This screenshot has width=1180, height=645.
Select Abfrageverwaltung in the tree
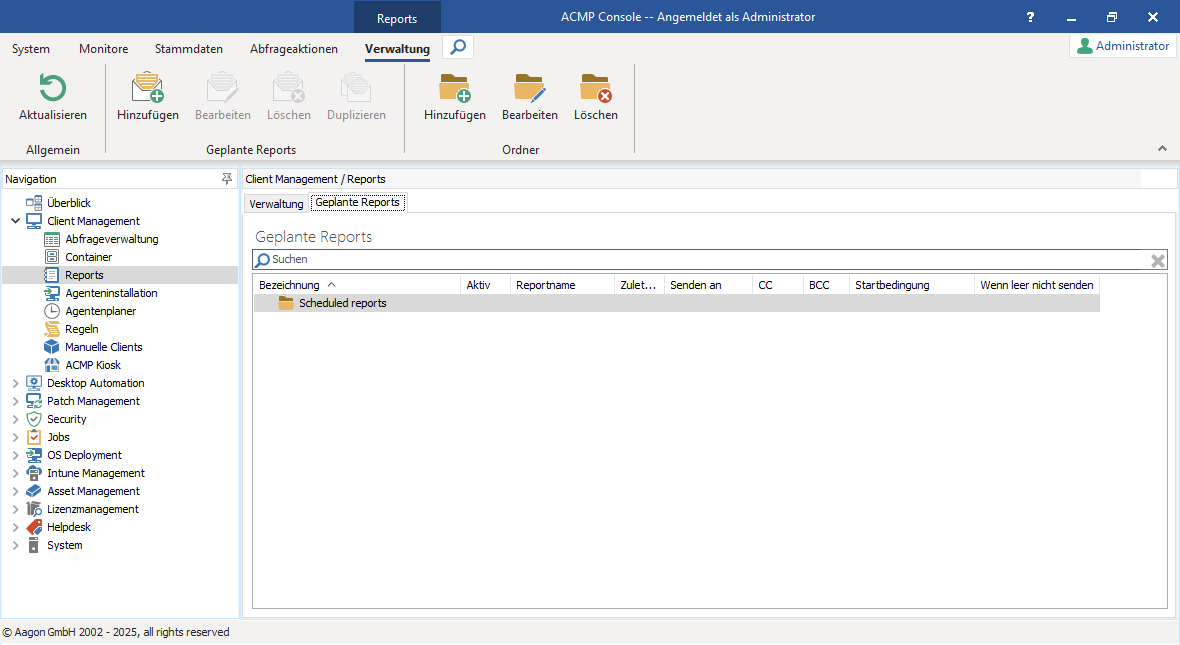tap(111, 239)
